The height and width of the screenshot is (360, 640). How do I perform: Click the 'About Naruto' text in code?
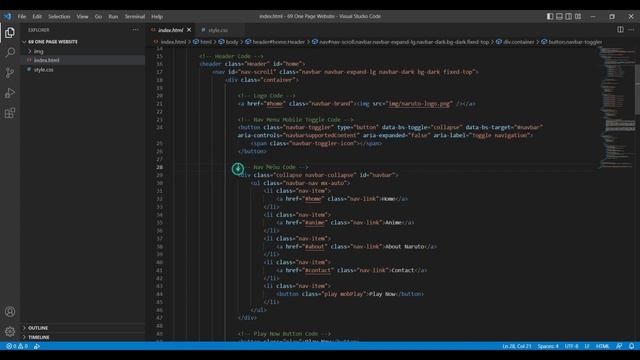(x=404, y=247)
